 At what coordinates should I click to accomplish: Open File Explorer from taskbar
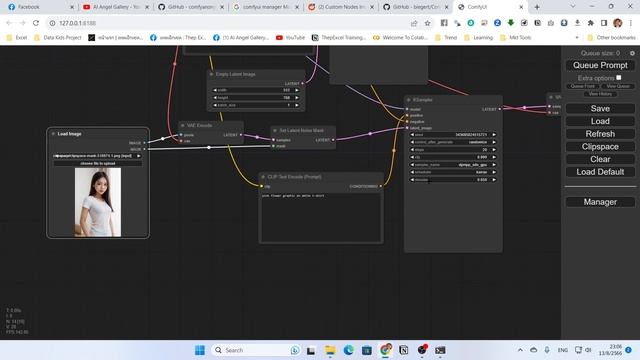coord(330,350)
